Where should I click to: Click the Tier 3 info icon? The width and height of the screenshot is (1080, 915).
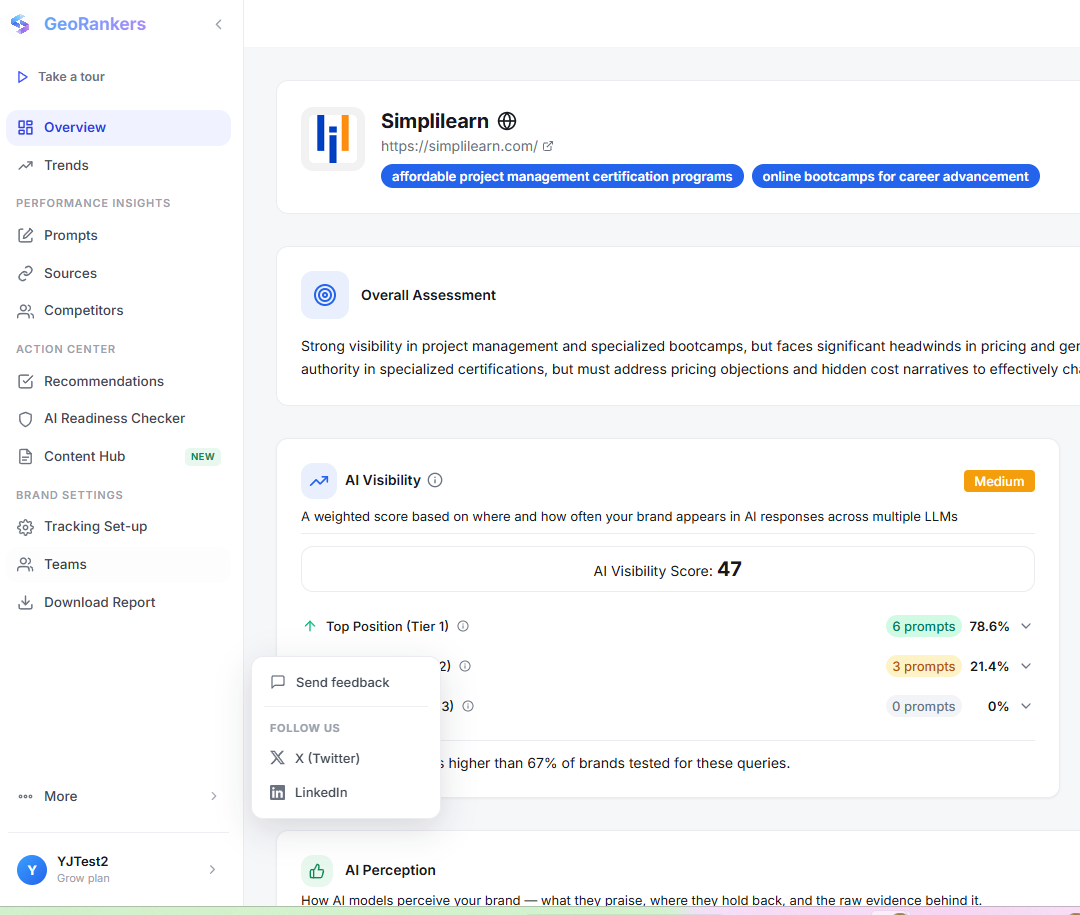click(468, 706)
